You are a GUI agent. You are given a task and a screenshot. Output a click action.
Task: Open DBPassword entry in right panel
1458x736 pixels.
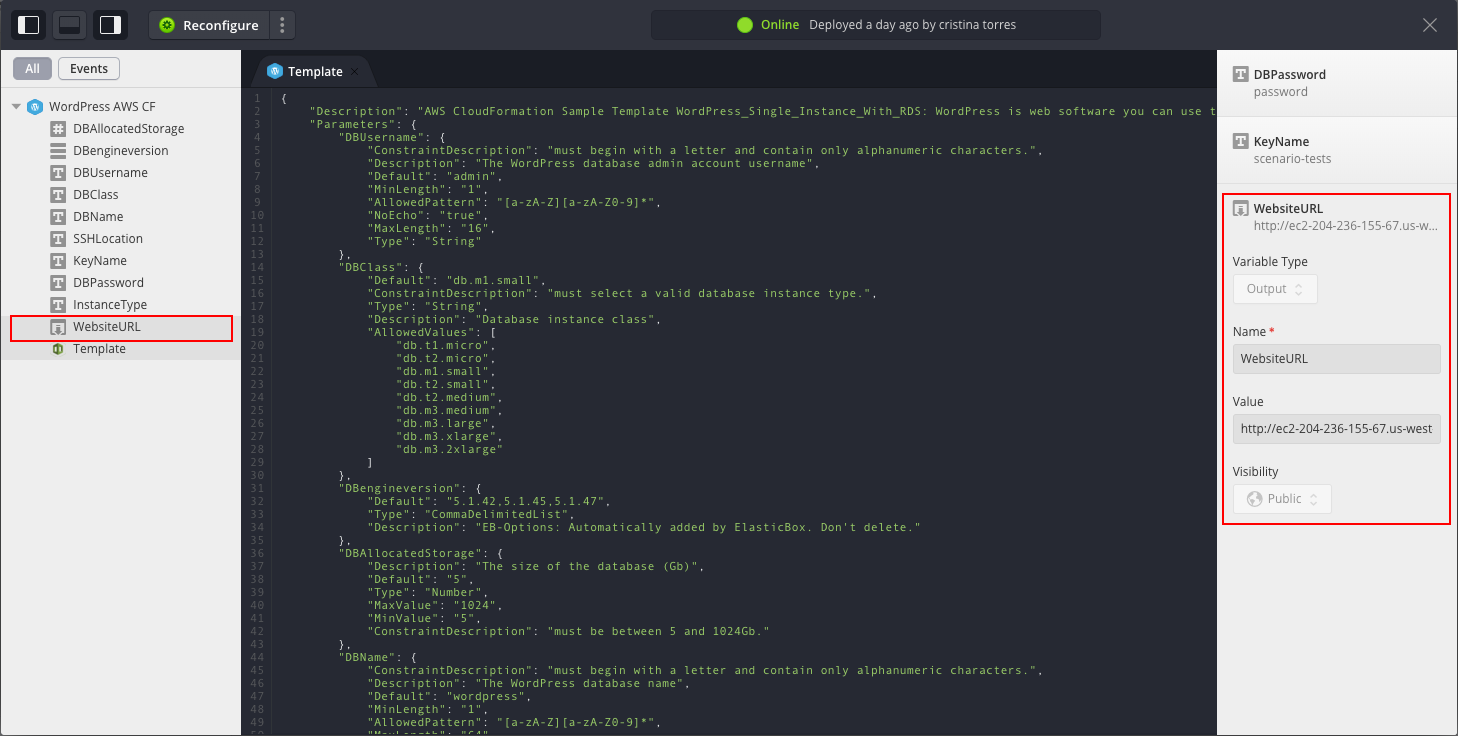coord(1337,83)
